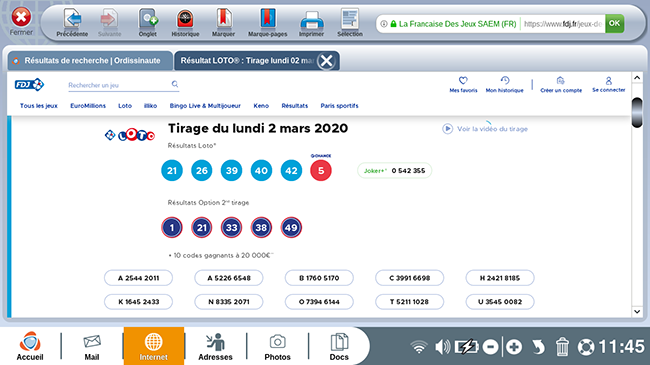
Task: Go forward with Suivante arrow
Action: click(x=109, y=23)
